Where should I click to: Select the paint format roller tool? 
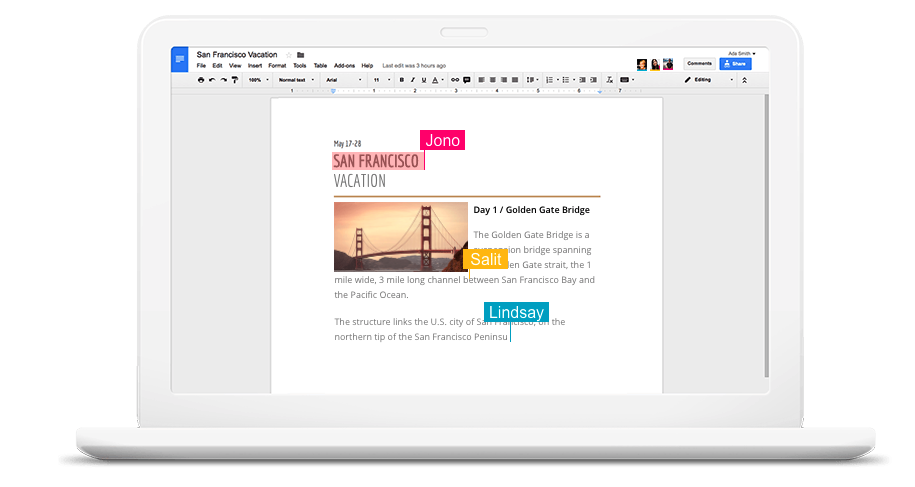pyautogui.click(x=235, y=80)
